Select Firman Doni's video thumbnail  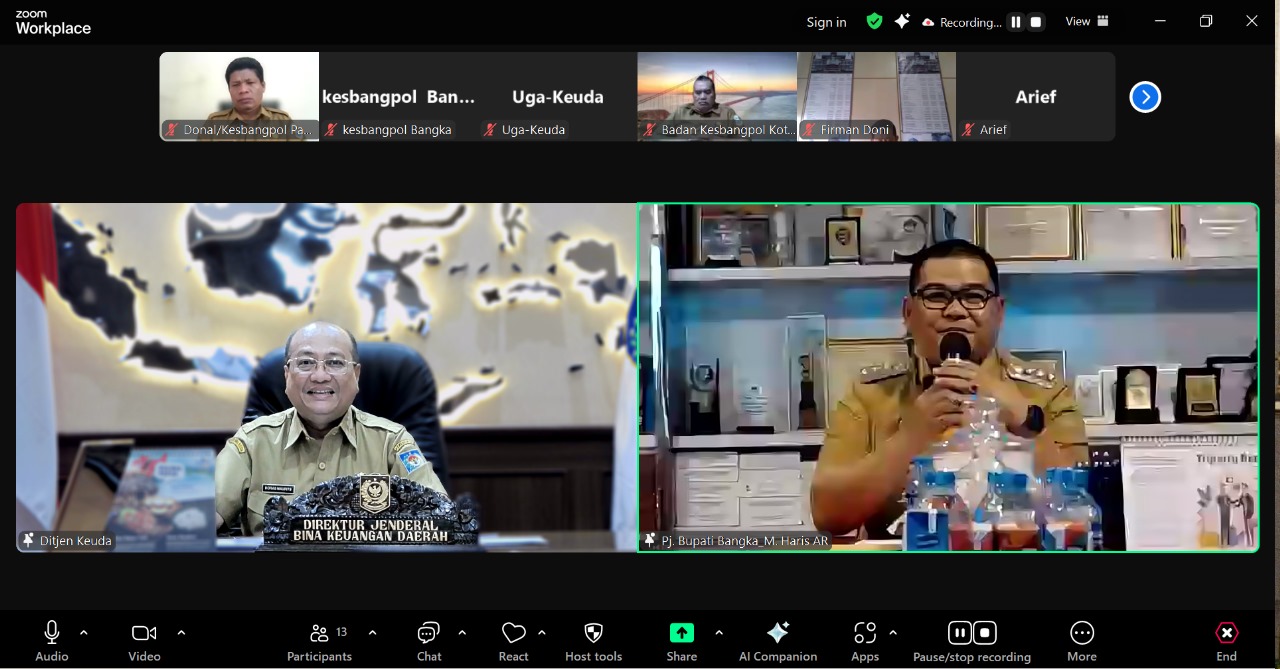tap(876, 96)
